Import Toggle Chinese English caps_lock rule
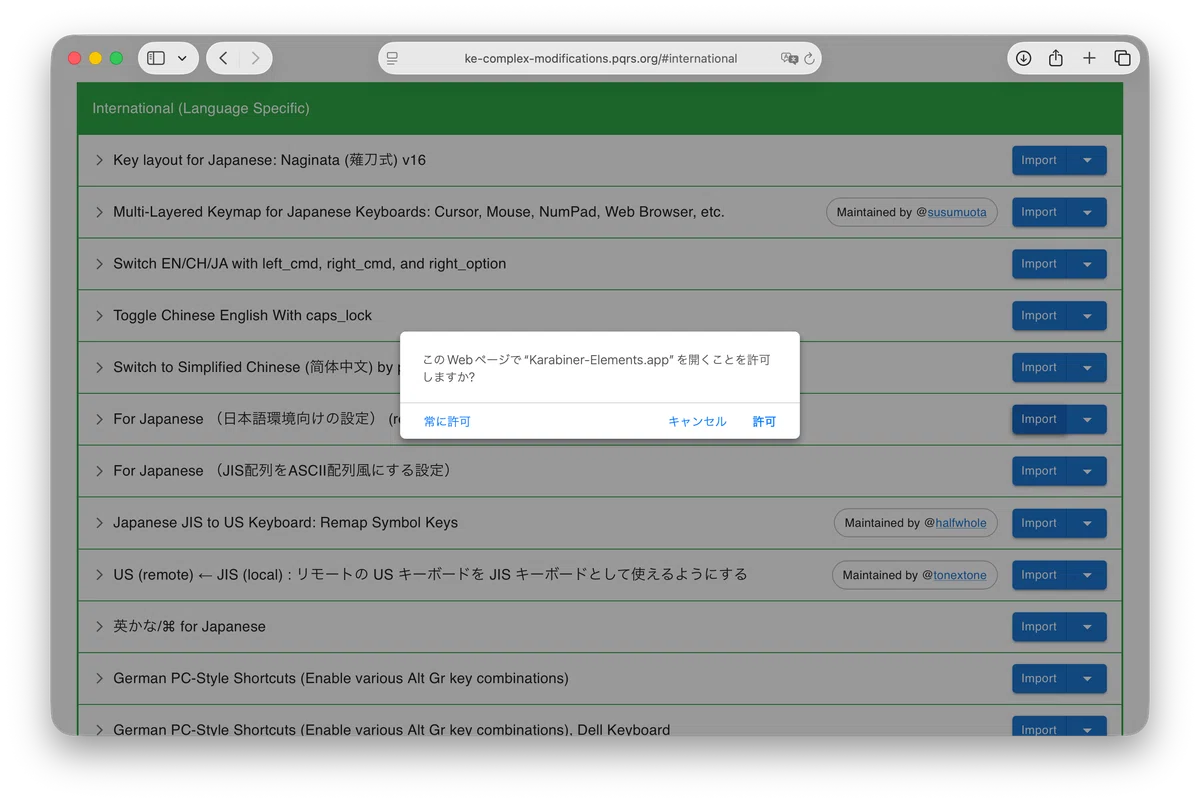 [x=1039, y=315]
